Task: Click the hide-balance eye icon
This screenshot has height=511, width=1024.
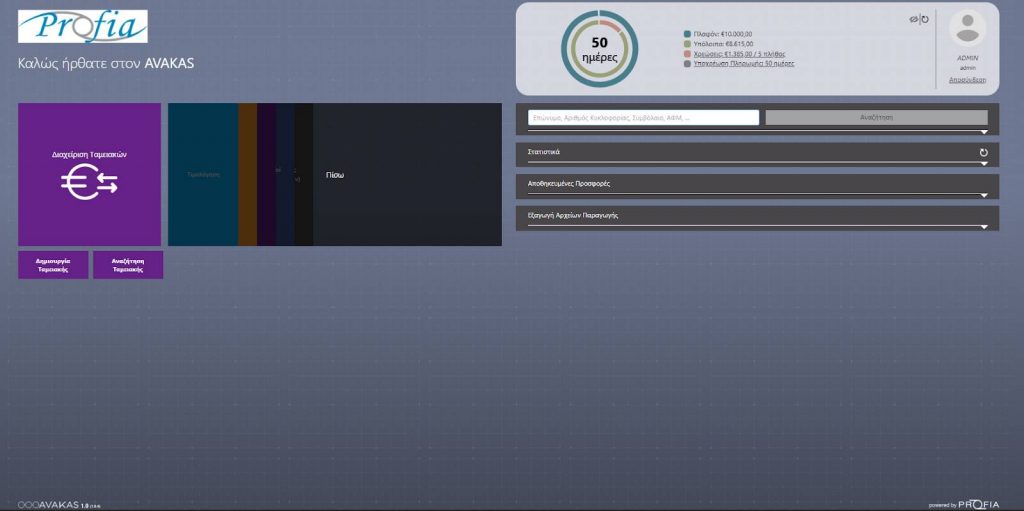Action: point(913,19)
